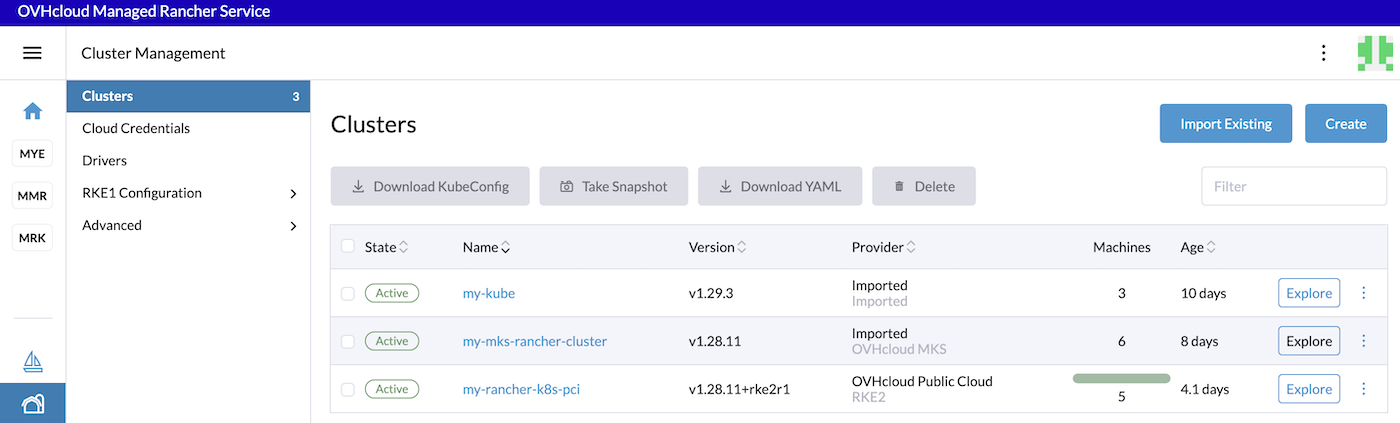
Task: Explore the my-rancher-k8s-pci cluster
Action: click(x=1309, y=389)
